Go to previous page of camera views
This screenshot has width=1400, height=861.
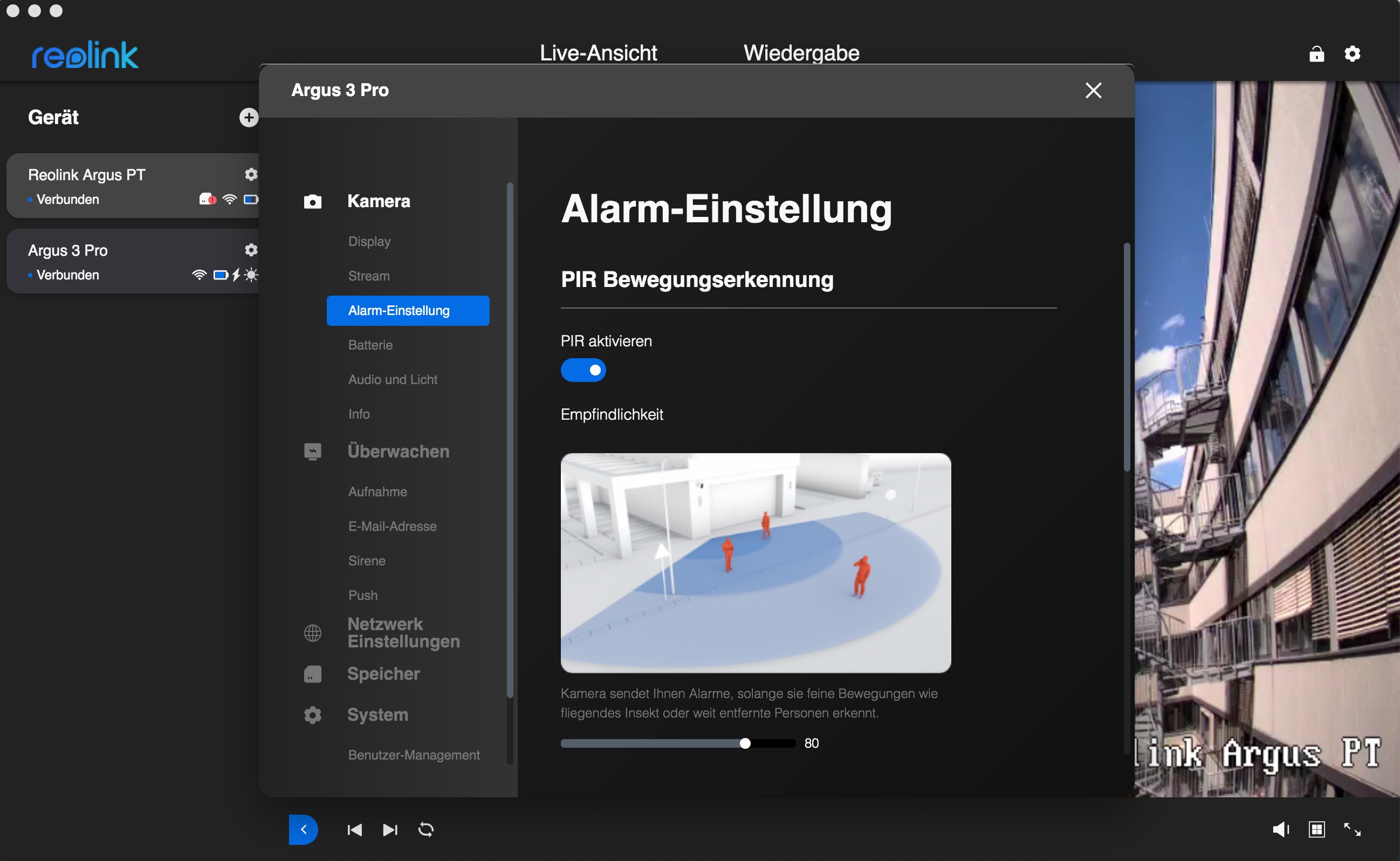point(354,830)
